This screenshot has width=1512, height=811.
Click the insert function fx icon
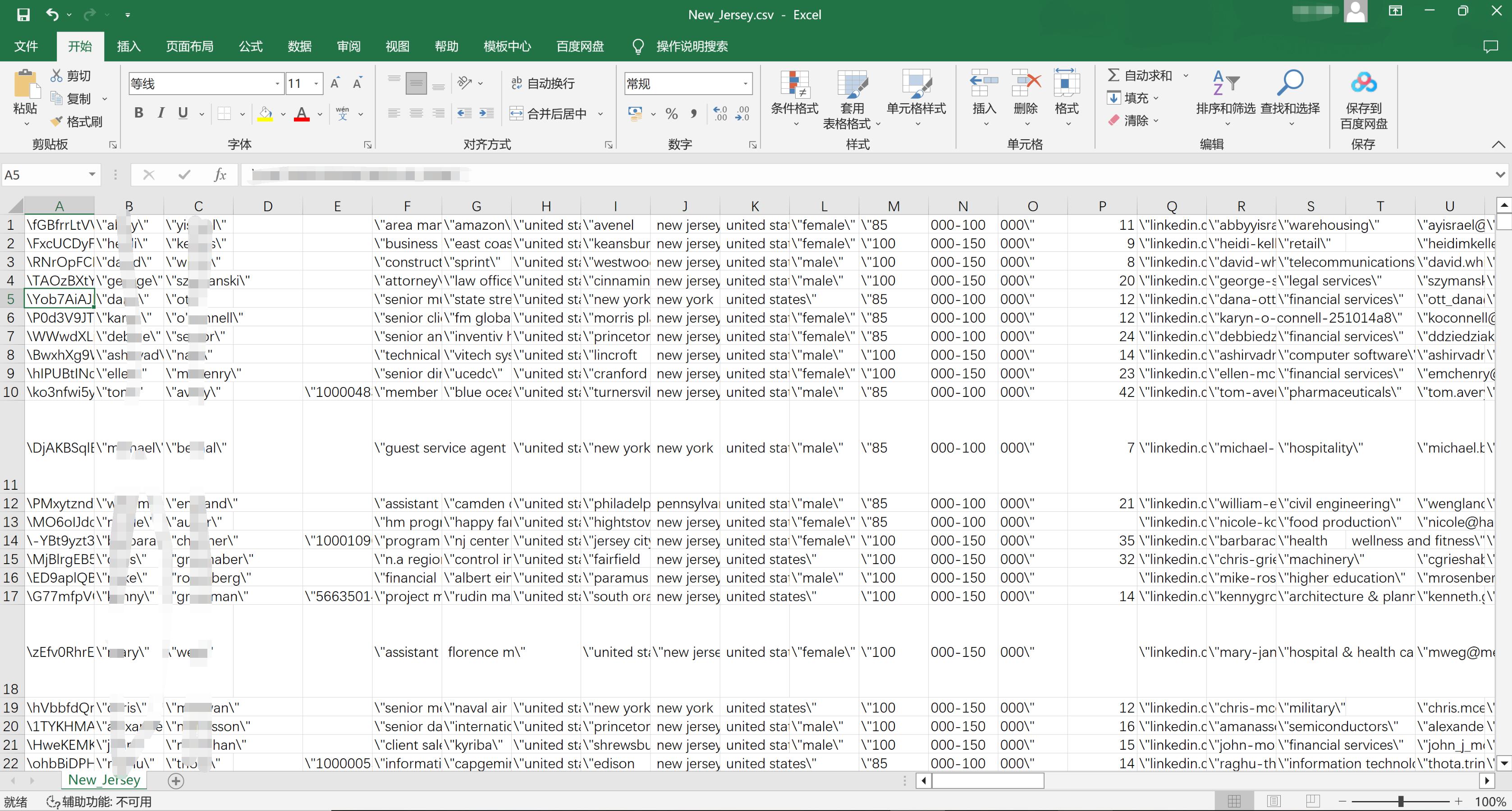[x=220, y=174]
